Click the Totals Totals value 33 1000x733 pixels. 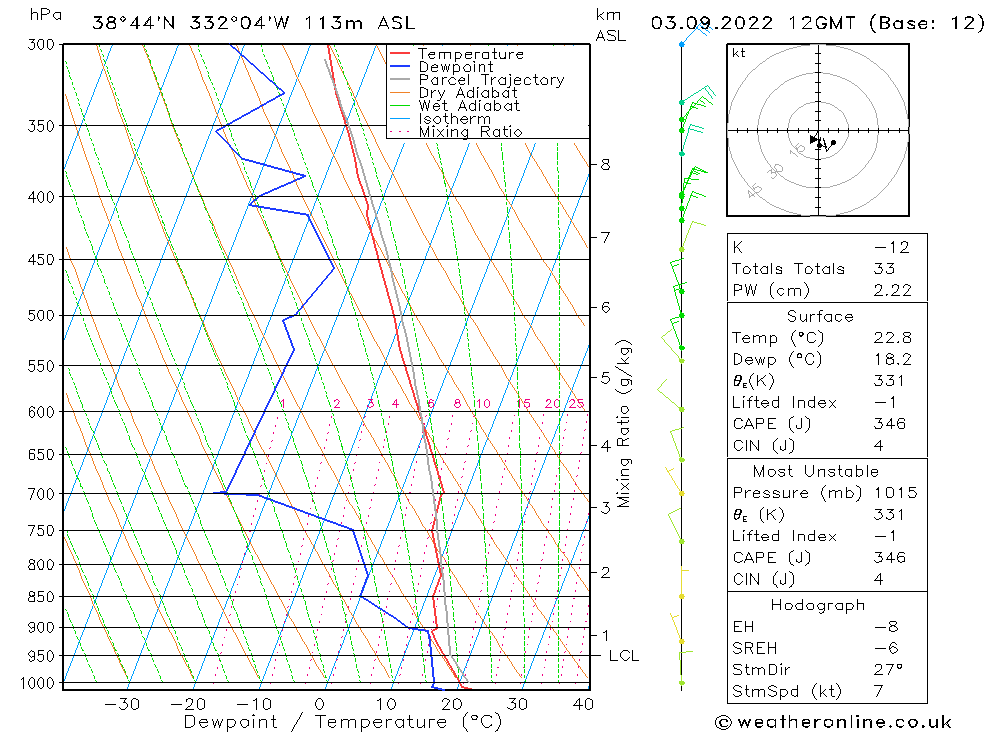click(885, 269)
